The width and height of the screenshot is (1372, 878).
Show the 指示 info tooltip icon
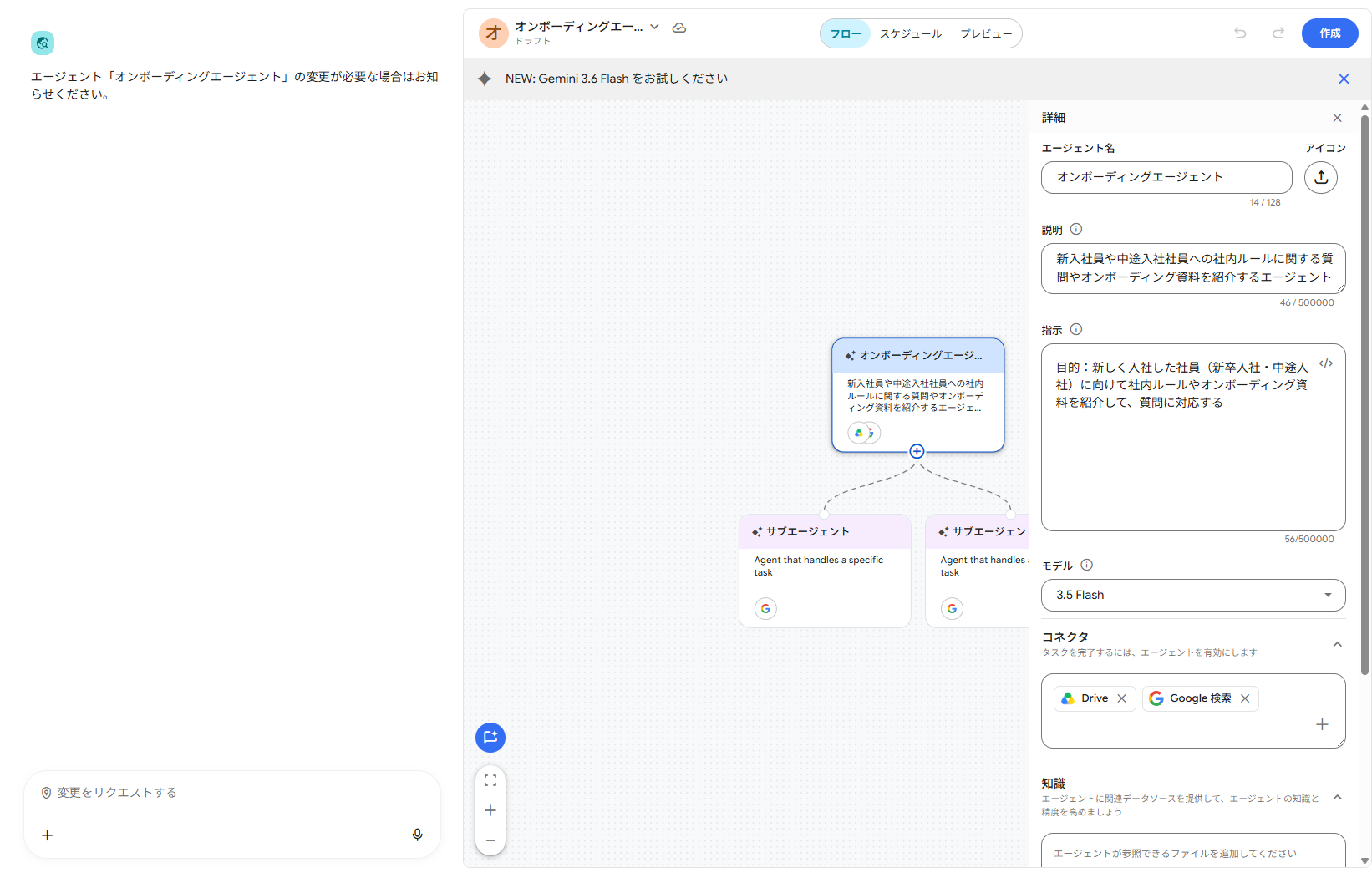1076,329
